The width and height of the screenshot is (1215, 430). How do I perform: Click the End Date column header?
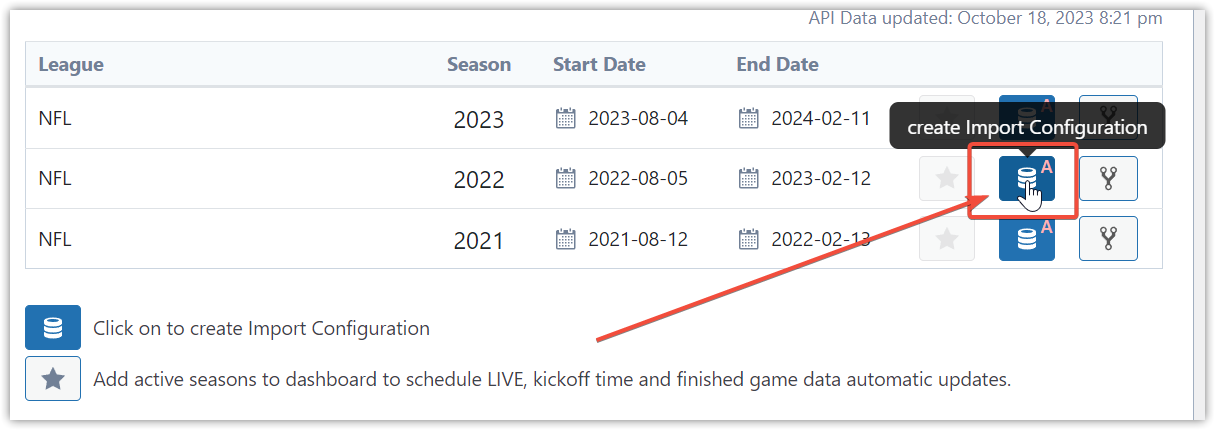(778, 65)
